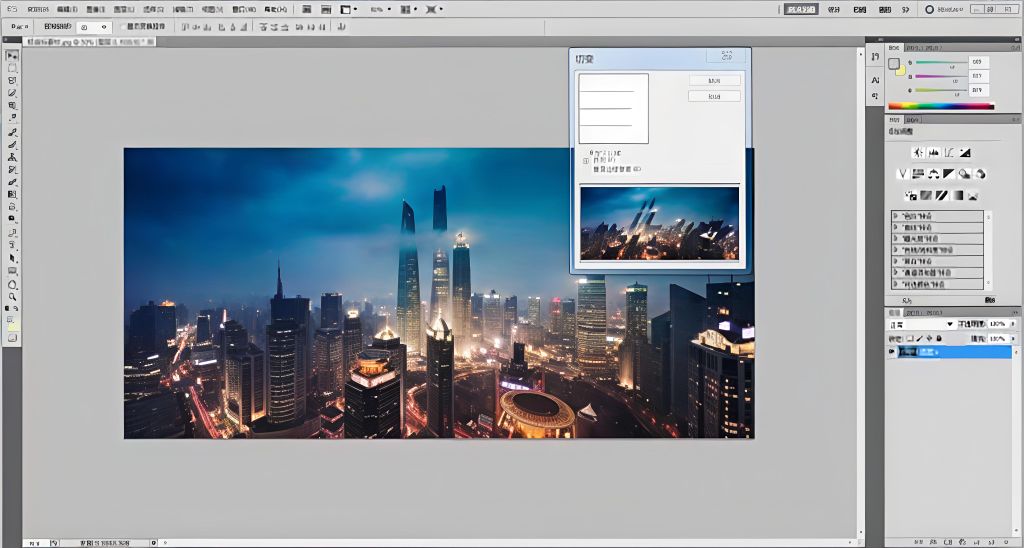Viewport: 1024px width, 548px height.
Task: Click the first button in the dialog
Action: click(714, 80)
